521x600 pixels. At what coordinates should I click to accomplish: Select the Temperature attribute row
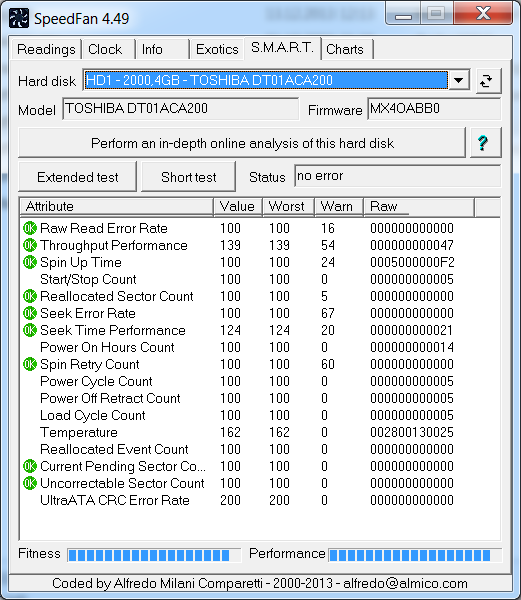(259, 432)
